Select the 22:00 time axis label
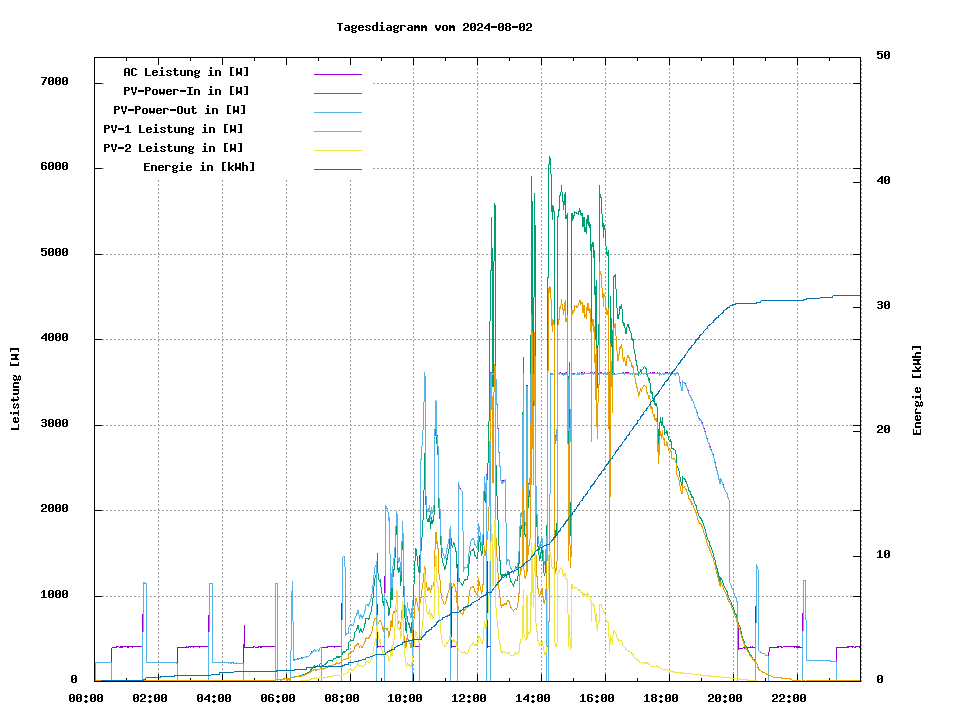This screenshot has width=960, height=720. click(789, 698)
